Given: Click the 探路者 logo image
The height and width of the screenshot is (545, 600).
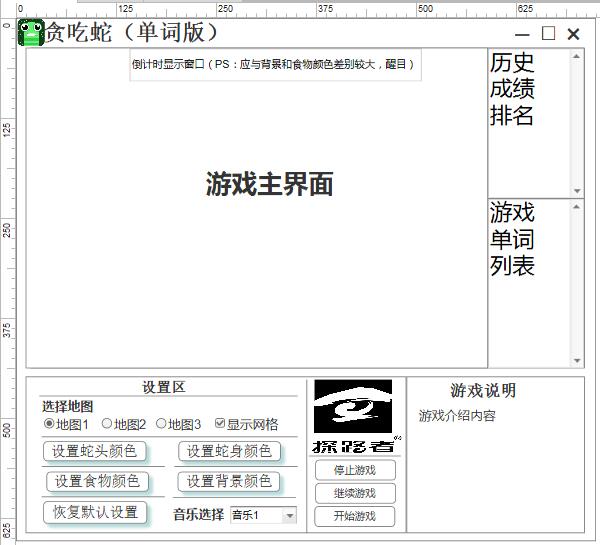Looking at the screenshot, I should 355,416.
